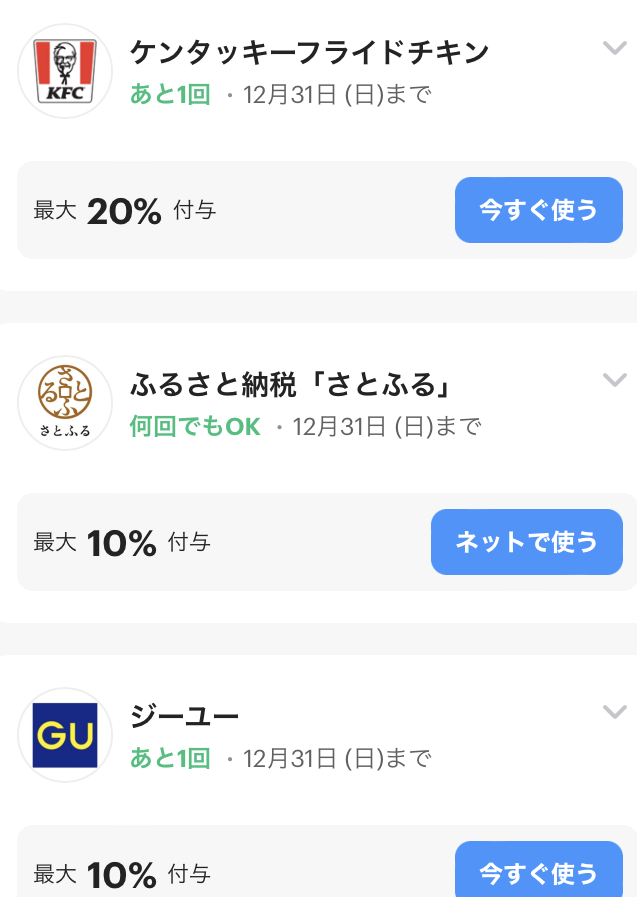Select the ジーユー 最大 10% 付与 text
Screen dimensions: 637x897
coord(122,874)
